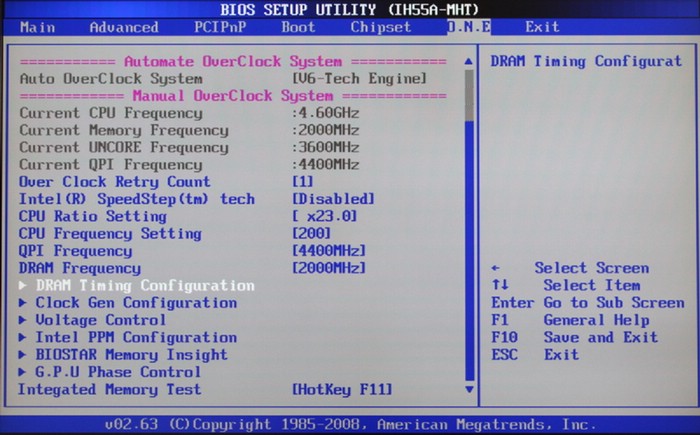
Task: Open Clock Gen Configuration entry
Action: (136, 303)
